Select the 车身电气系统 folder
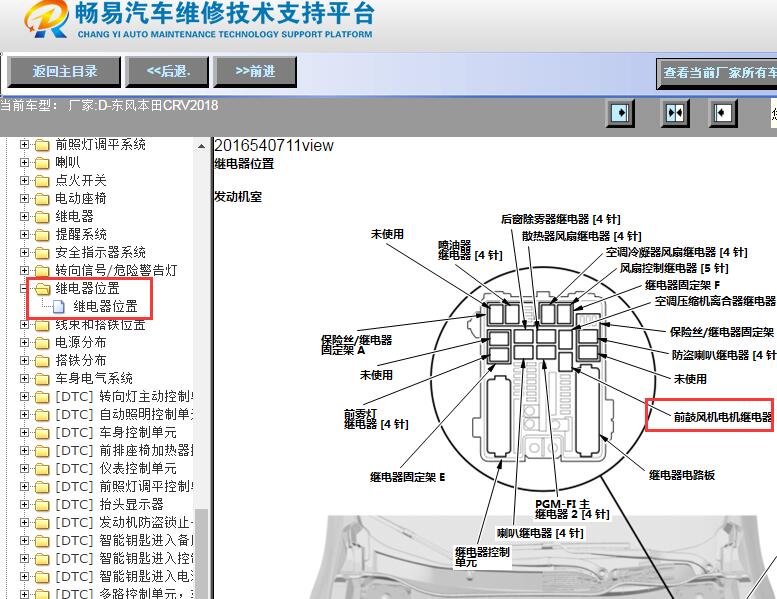The image size is (777, 599). [94, 379]
